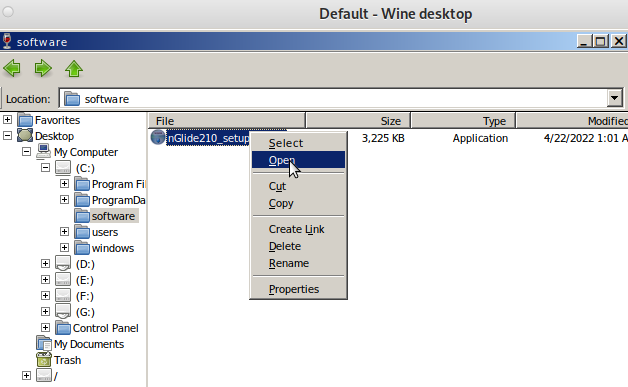Screen dimensions: 628x387
Task: Collapse the (C:) drive node
Action: click(45, 167)
